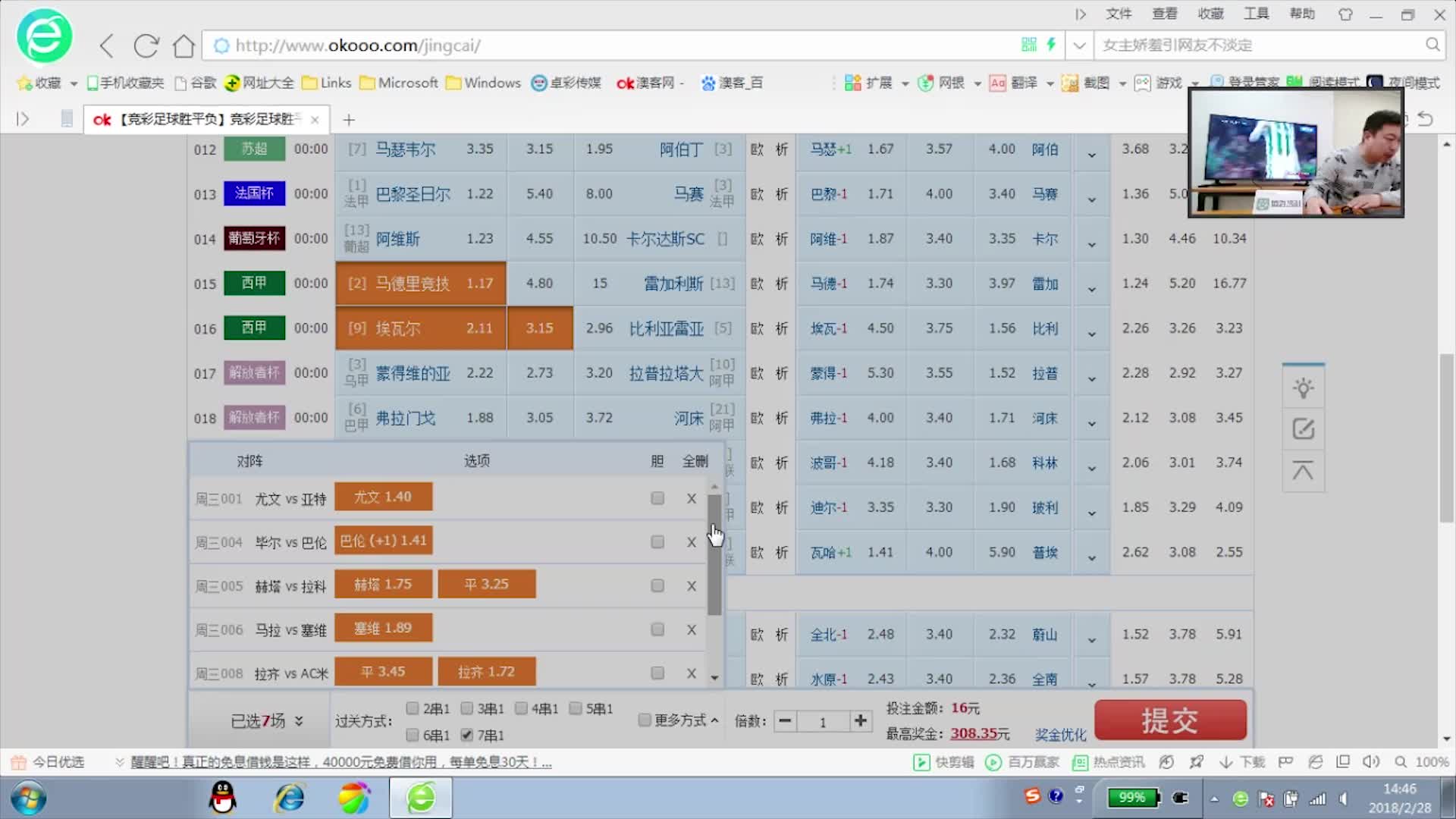Tick the 胆 checkbox for 尤文 vs 亚特
The height and width of the screenshot is (819, 1456).
coord(657,498)
